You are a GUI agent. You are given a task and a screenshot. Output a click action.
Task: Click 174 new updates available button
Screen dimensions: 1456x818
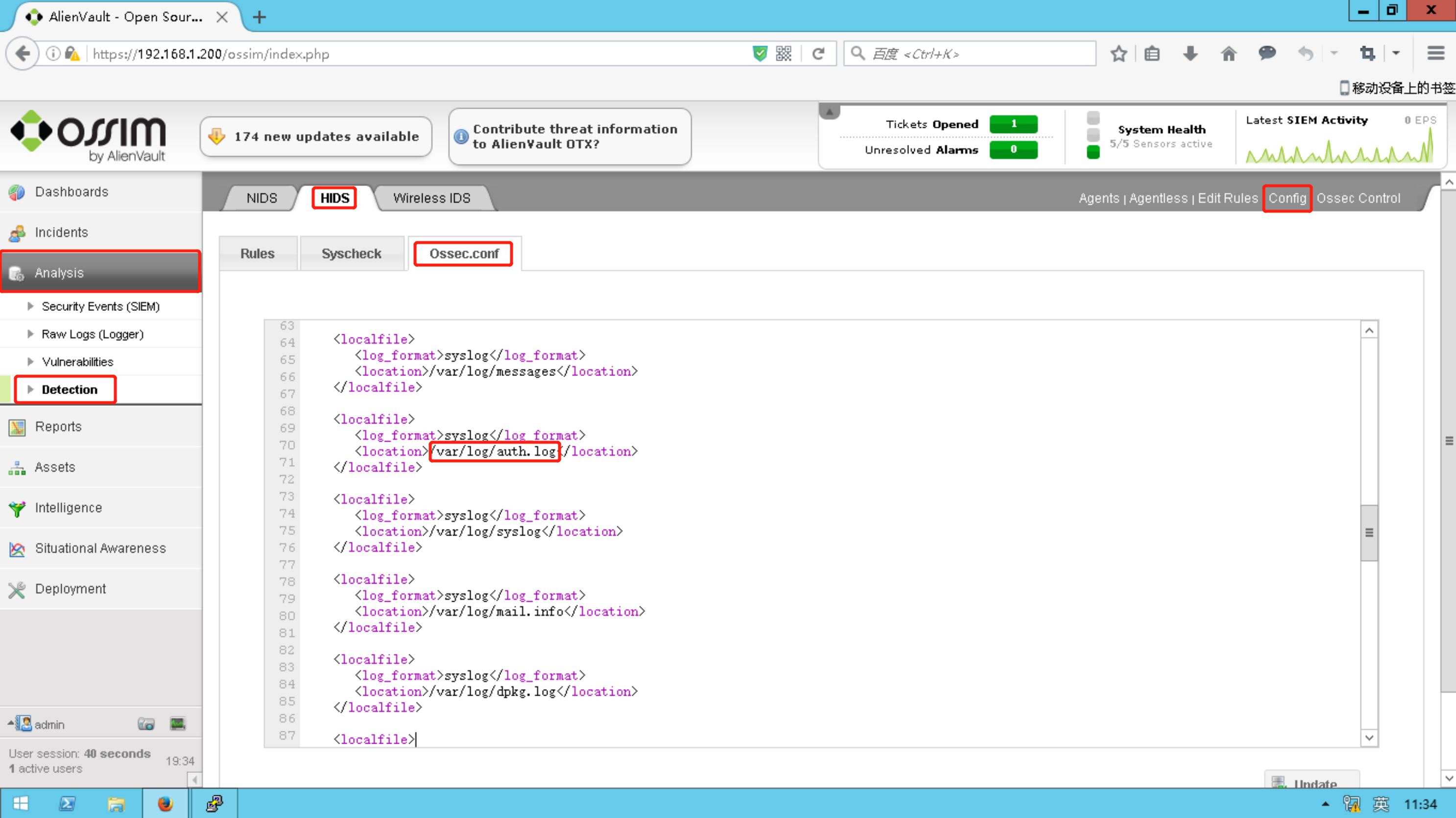316,137
